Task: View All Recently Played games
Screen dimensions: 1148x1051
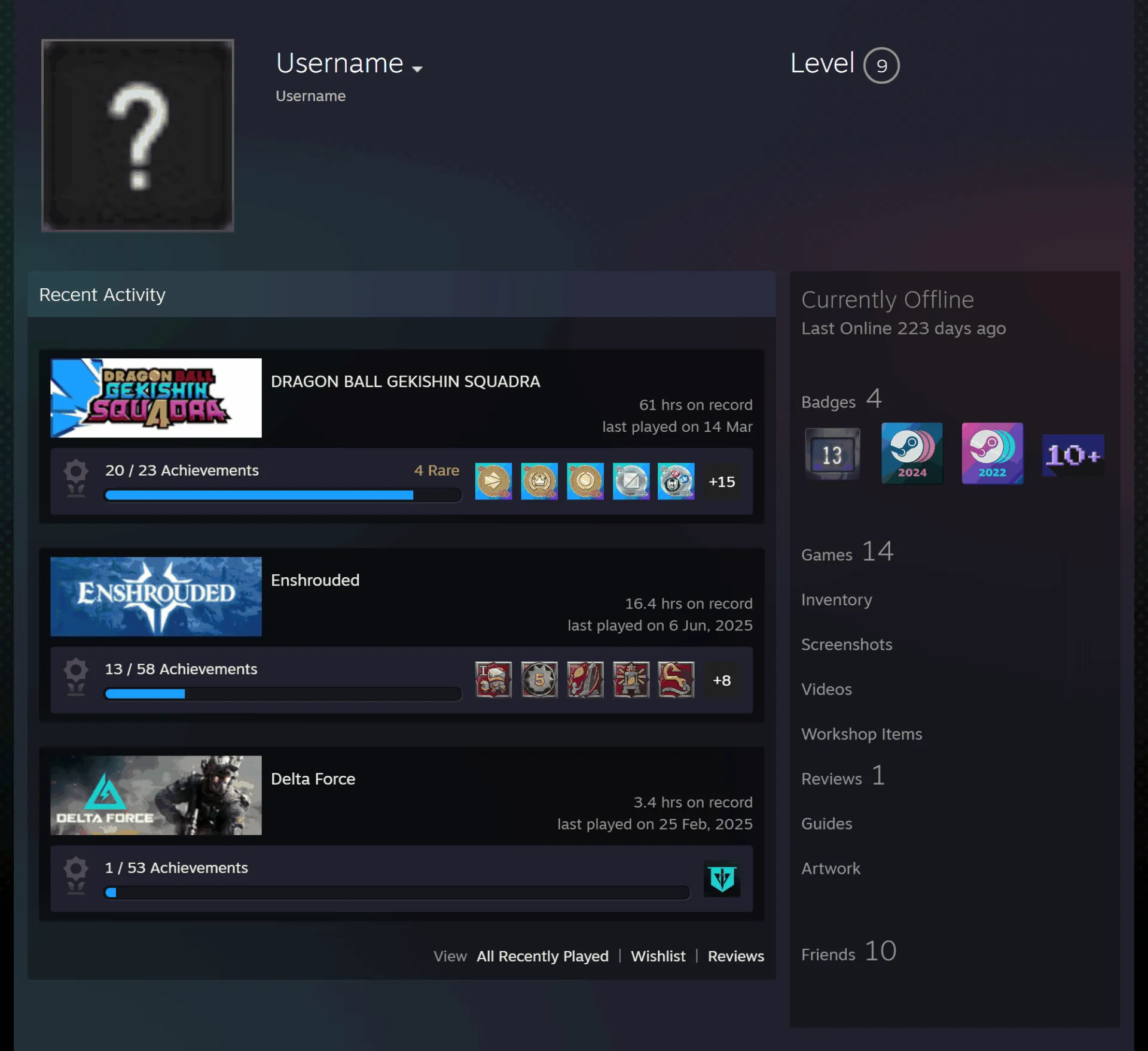Action: click(x=542, y=956)
